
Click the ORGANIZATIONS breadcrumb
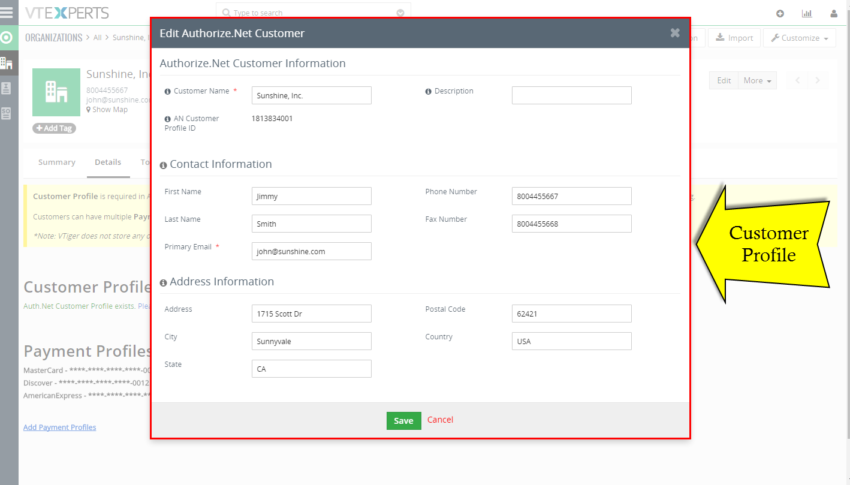coord(54,37)
